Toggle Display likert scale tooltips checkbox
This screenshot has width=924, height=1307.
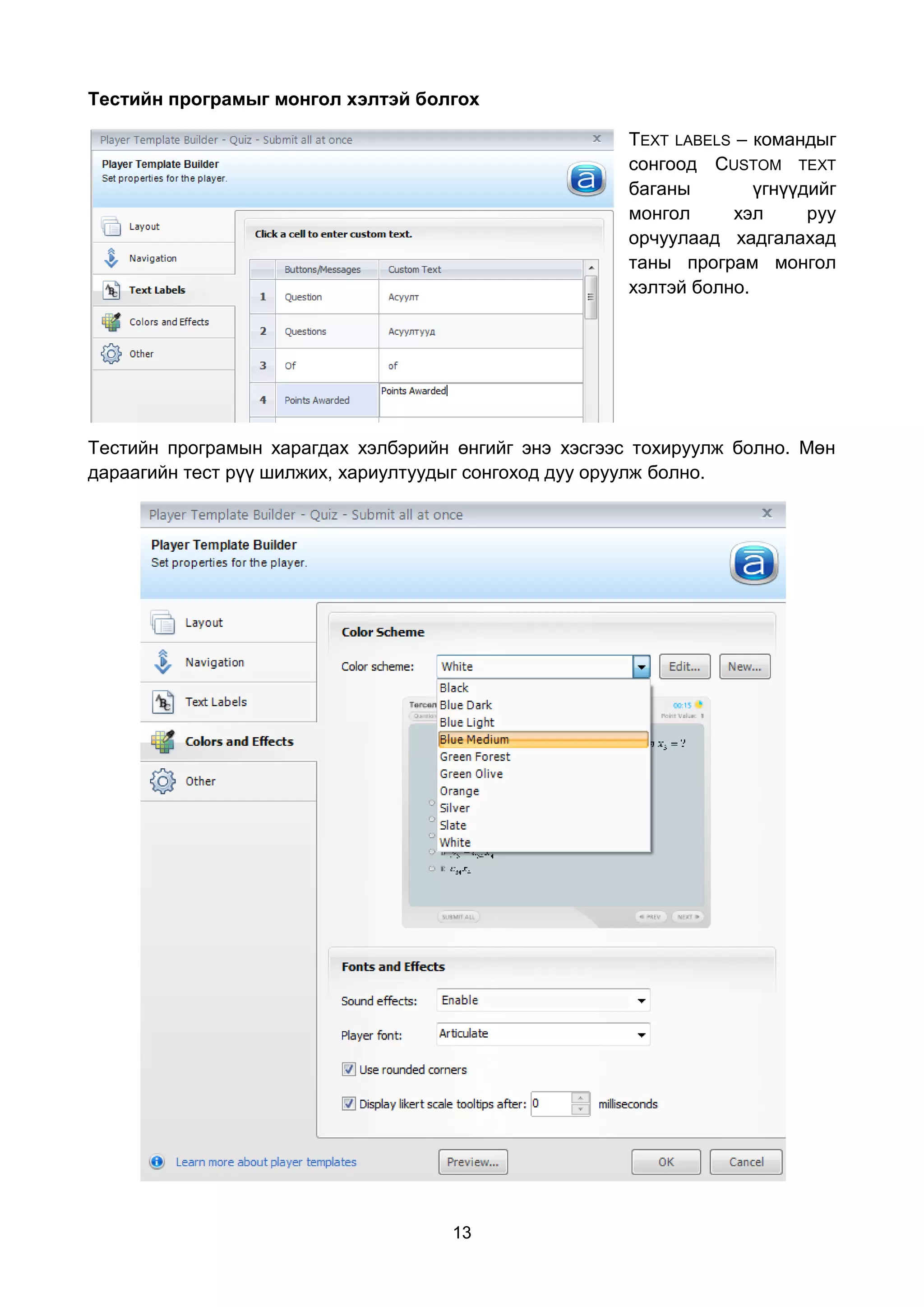tap(349, 1104)
